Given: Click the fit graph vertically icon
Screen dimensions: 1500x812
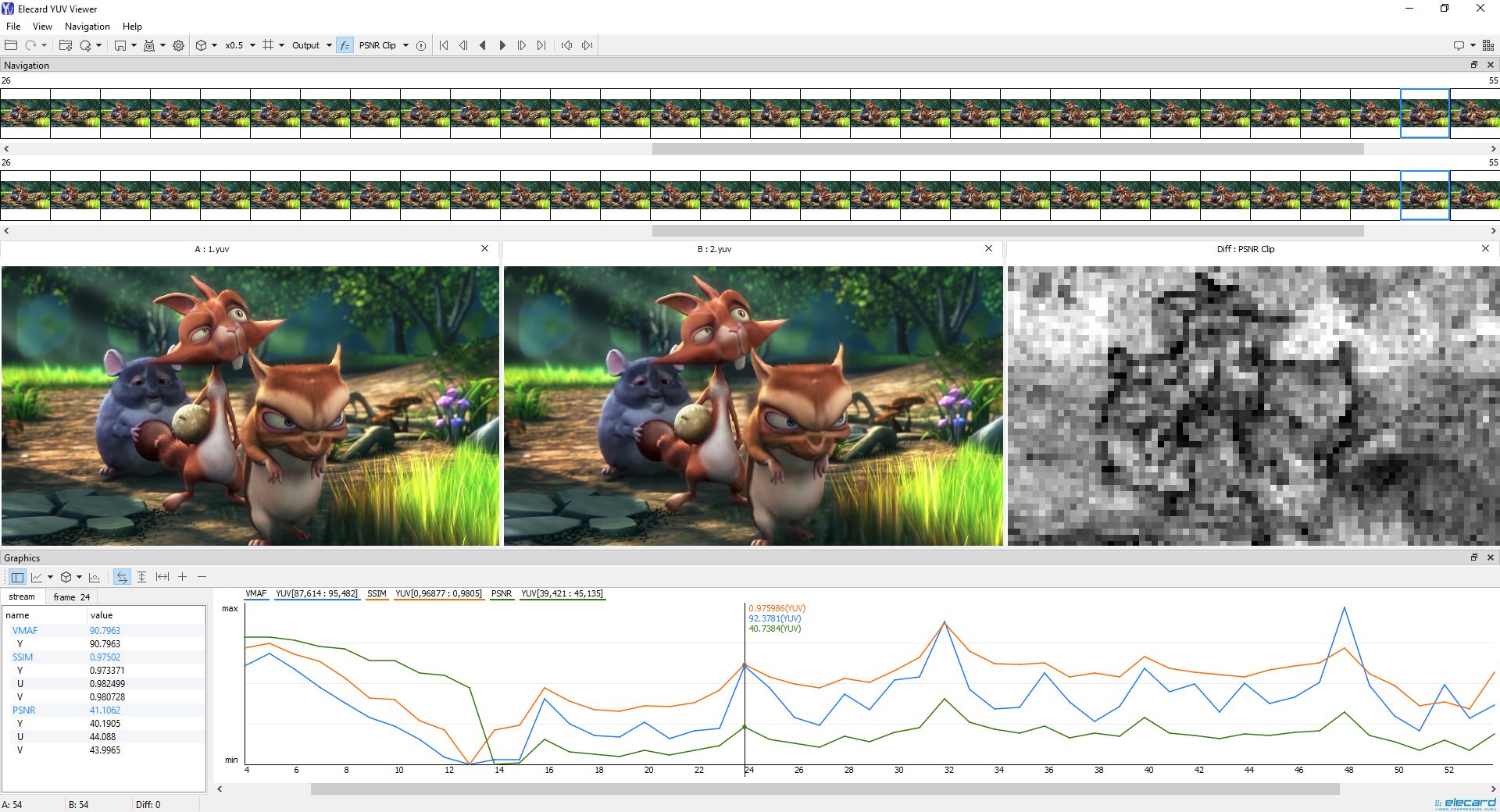Looking at the screenshot, I should 142,577.
